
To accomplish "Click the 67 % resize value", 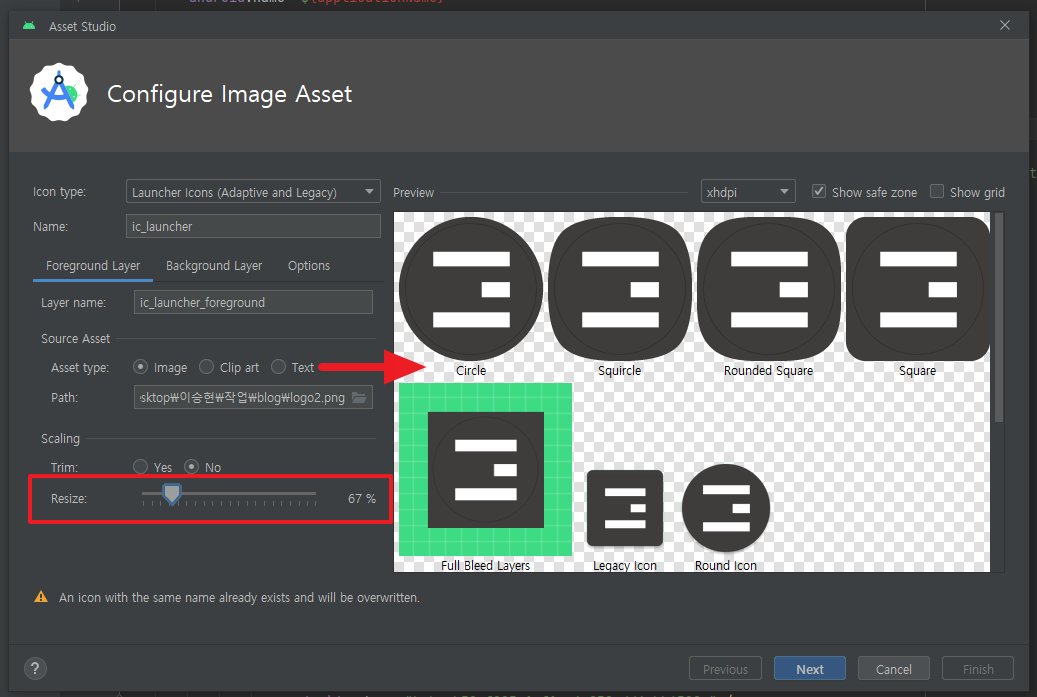I will pos(362,499).
